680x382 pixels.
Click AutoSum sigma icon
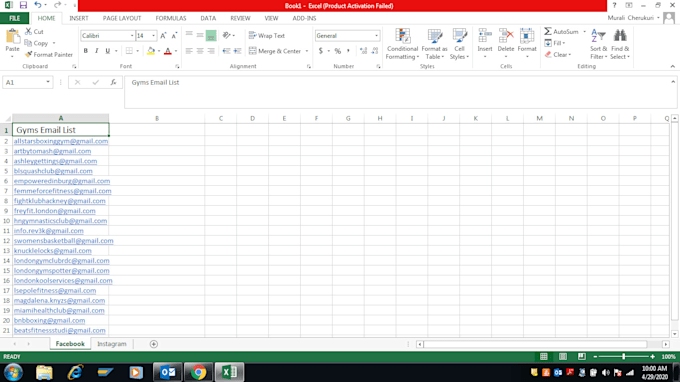point(548,31)
